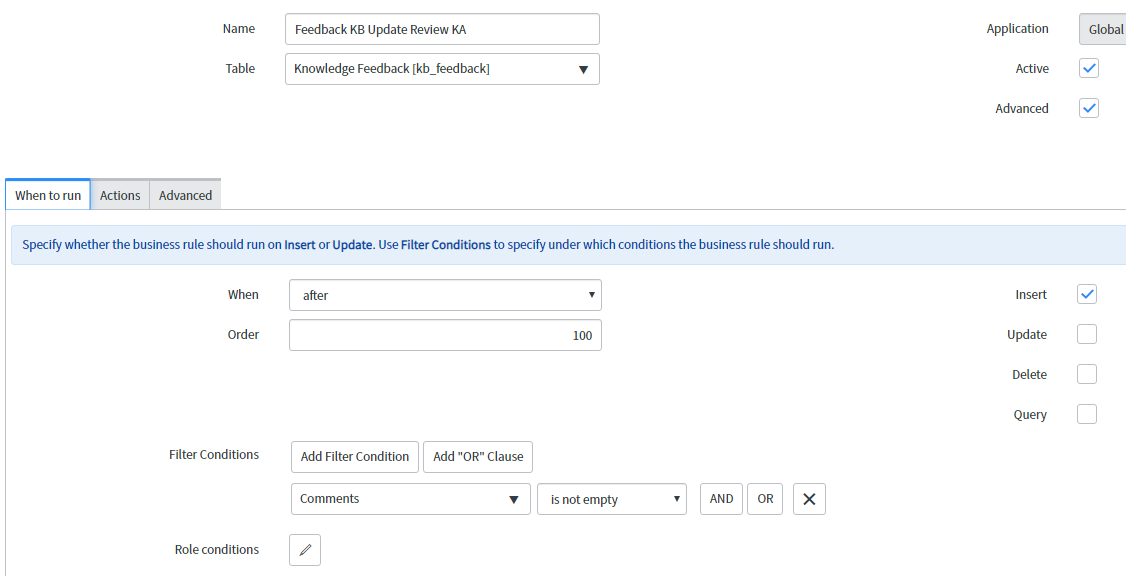Edit Role conditions with pencil icon

tap(304, 550)
